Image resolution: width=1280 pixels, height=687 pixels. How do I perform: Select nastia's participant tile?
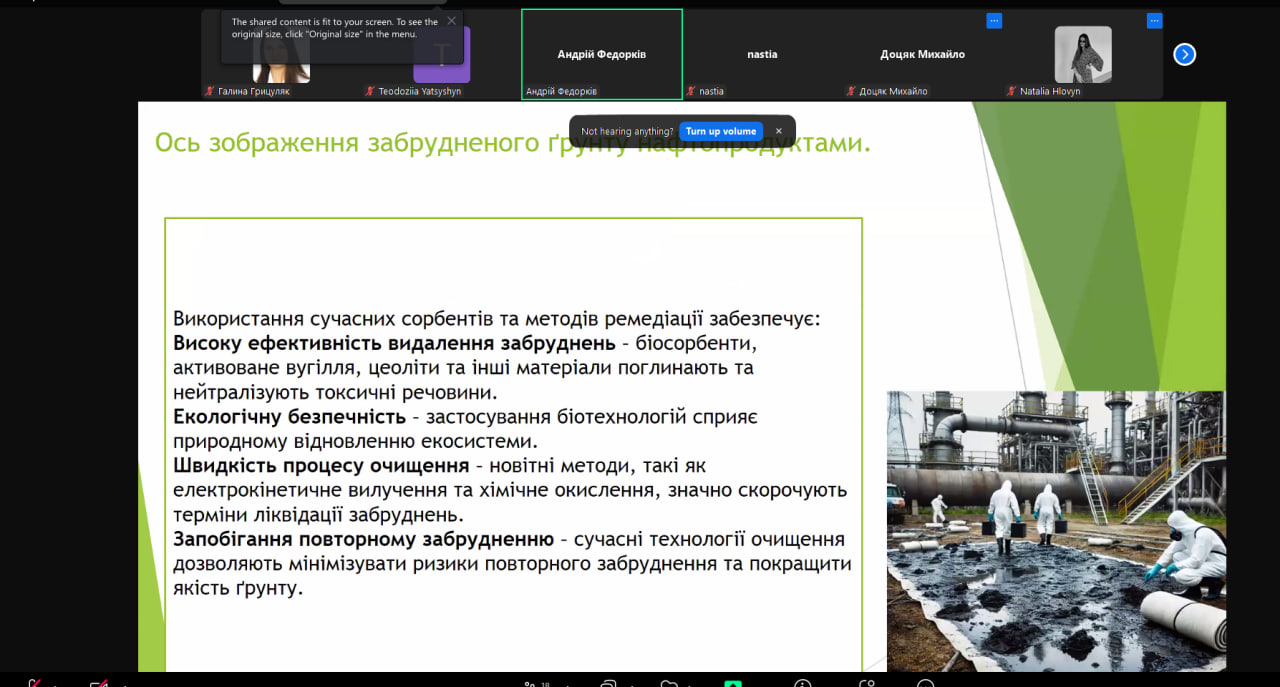tap(762, 54)
